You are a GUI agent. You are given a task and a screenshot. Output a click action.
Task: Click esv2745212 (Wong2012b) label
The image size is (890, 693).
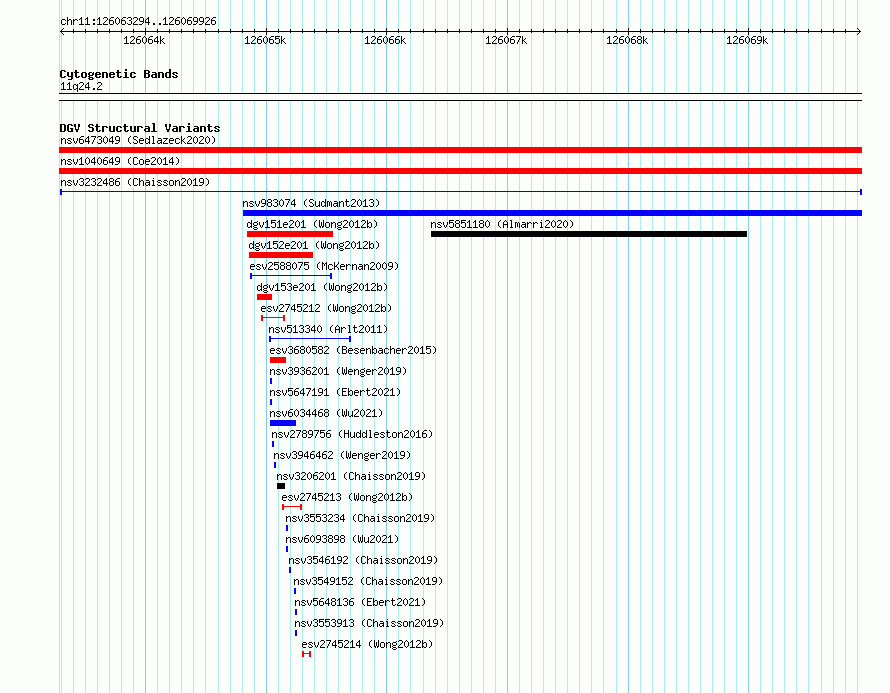tap(326, 308)
